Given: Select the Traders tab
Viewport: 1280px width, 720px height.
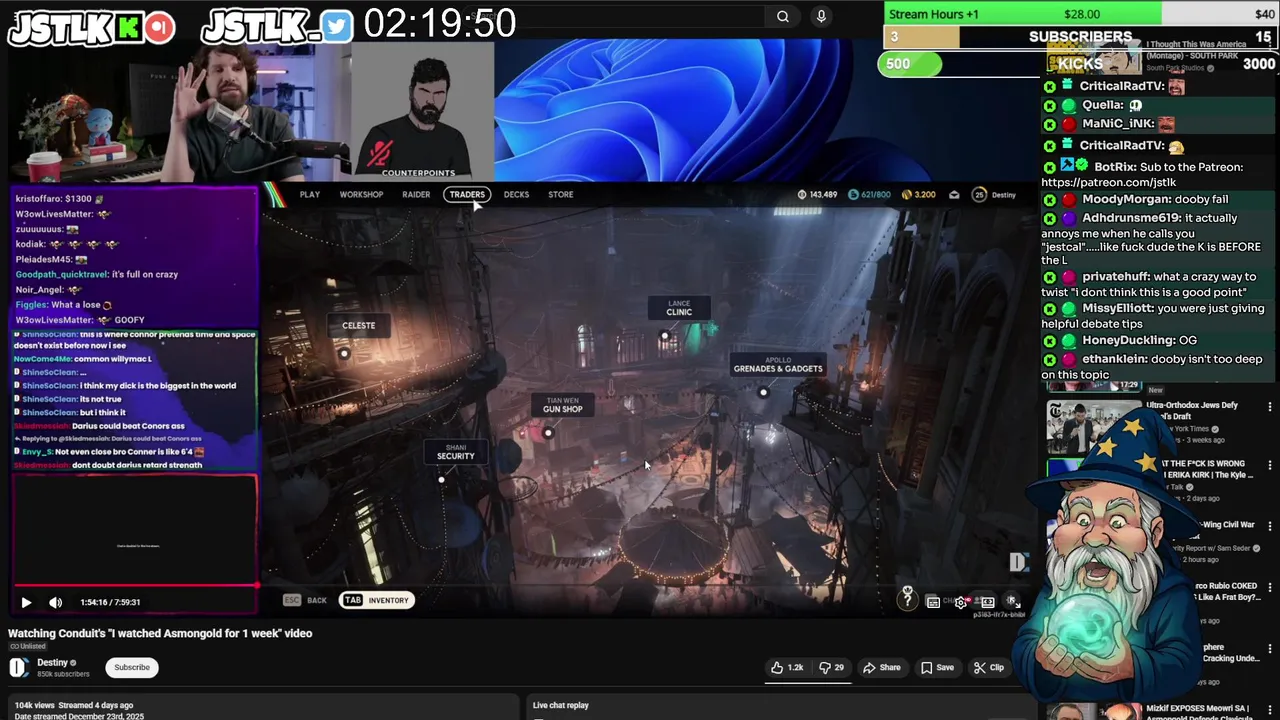Looking at the screenshot, I should (466, 194).
